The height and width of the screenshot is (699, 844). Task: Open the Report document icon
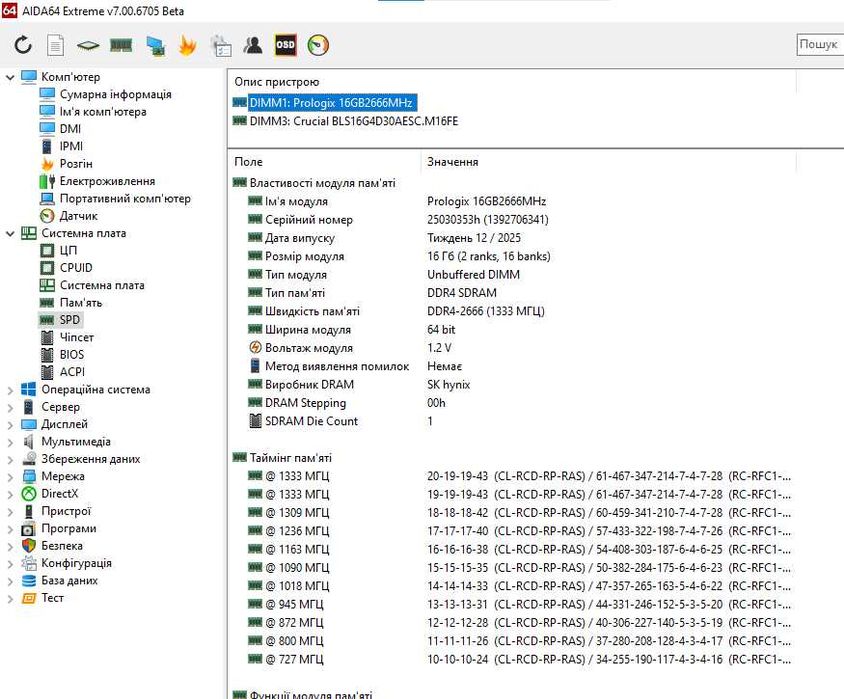click(x=55, y=45)
